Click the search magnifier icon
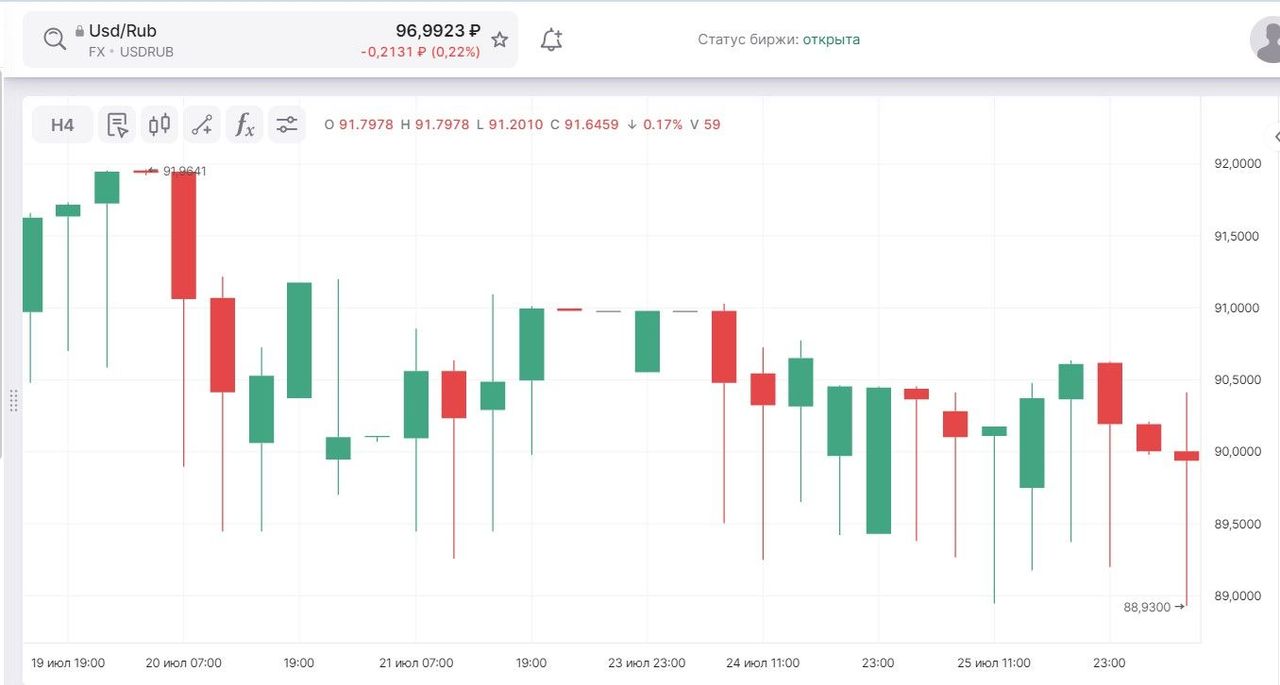This screenshot has width=1280, height=685. 54,39
